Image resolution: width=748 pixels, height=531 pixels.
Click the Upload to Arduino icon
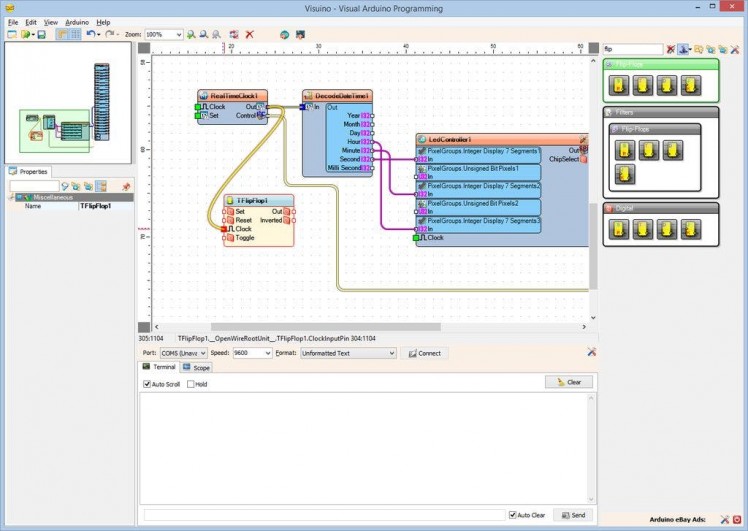point(299,34)
